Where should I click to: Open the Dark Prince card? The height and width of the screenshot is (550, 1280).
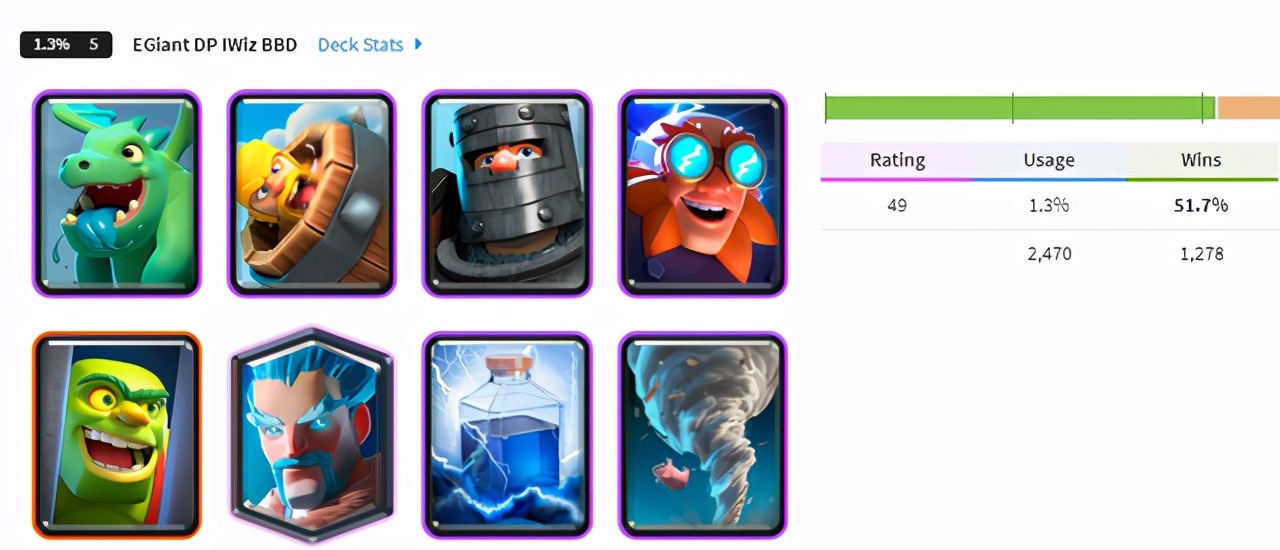507,194
